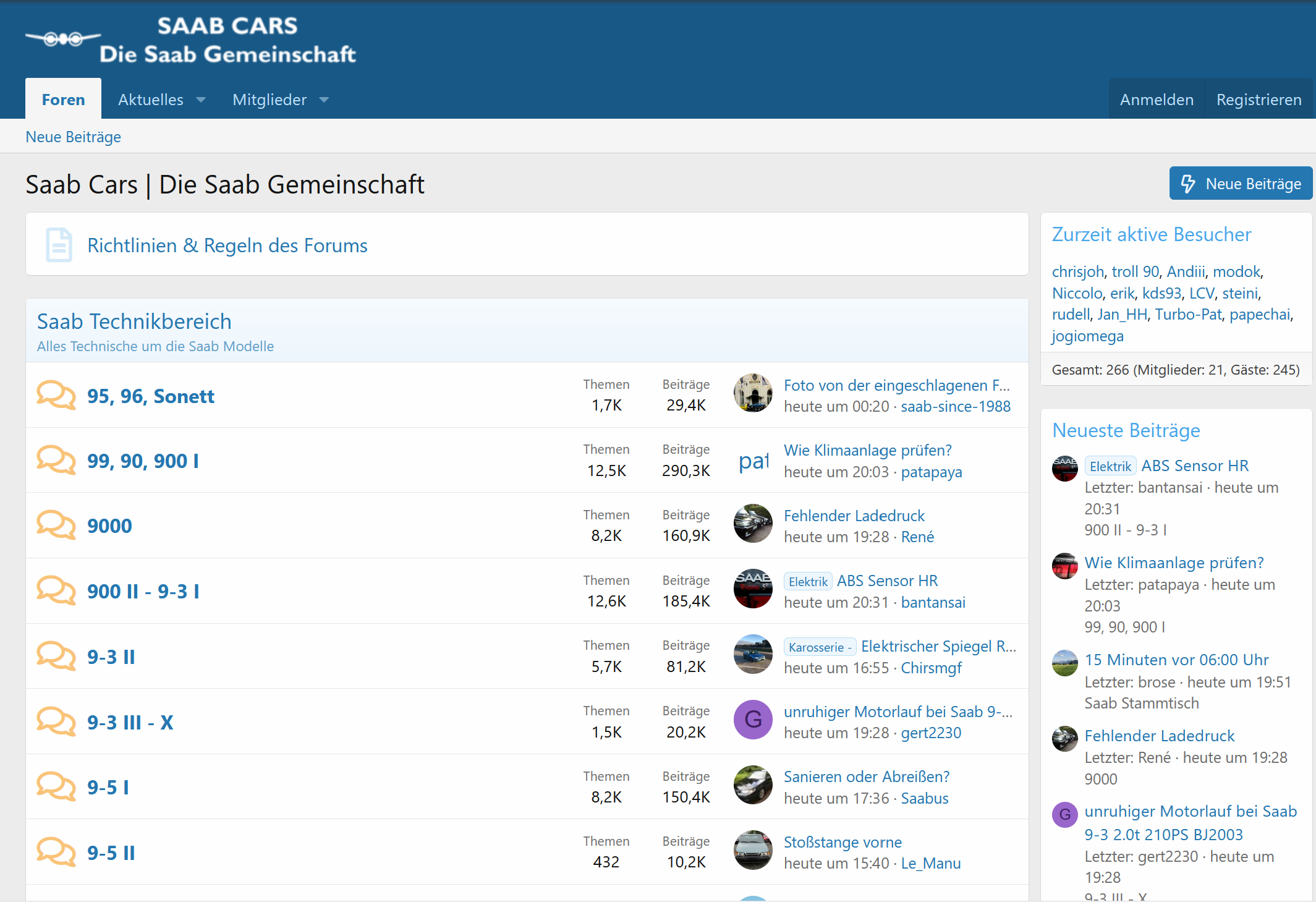1316x902 pixels.
Task: Click the chat bubble icon for 9-5 I
Action: click(56, 787)
